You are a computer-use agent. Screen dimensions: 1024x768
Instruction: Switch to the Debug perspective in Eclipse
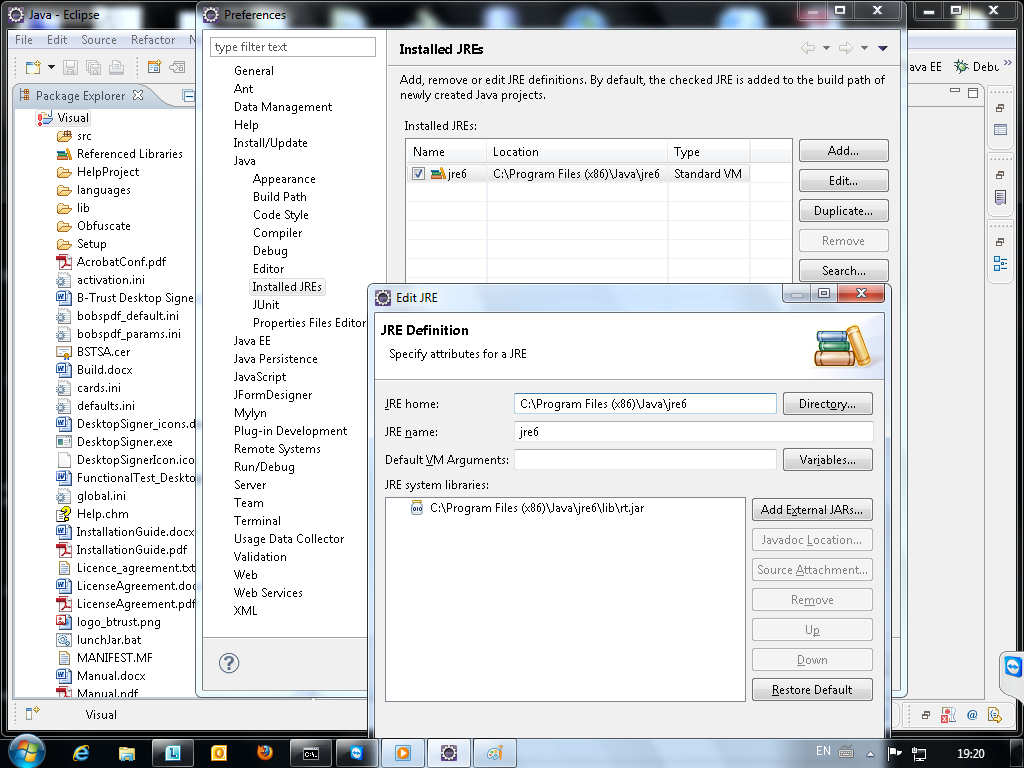tap(976, 67)
